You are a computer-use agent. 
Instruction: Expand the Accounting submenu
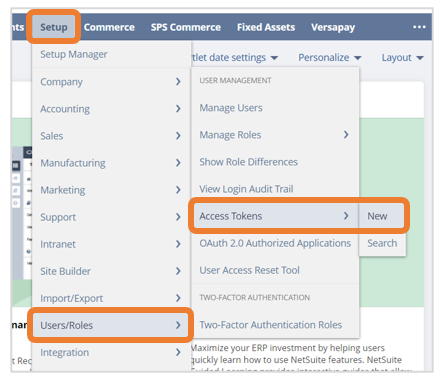pos(111,109)
